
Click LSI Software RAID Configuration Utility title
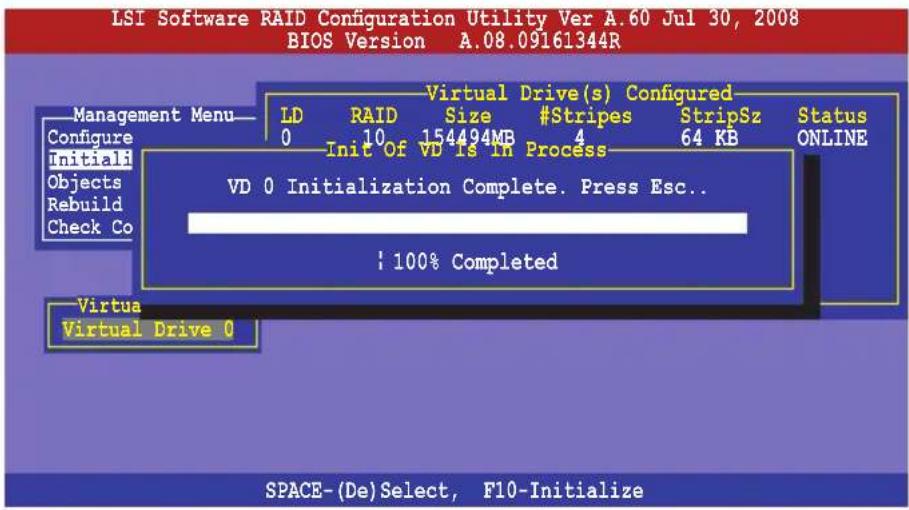coord(455,19)
